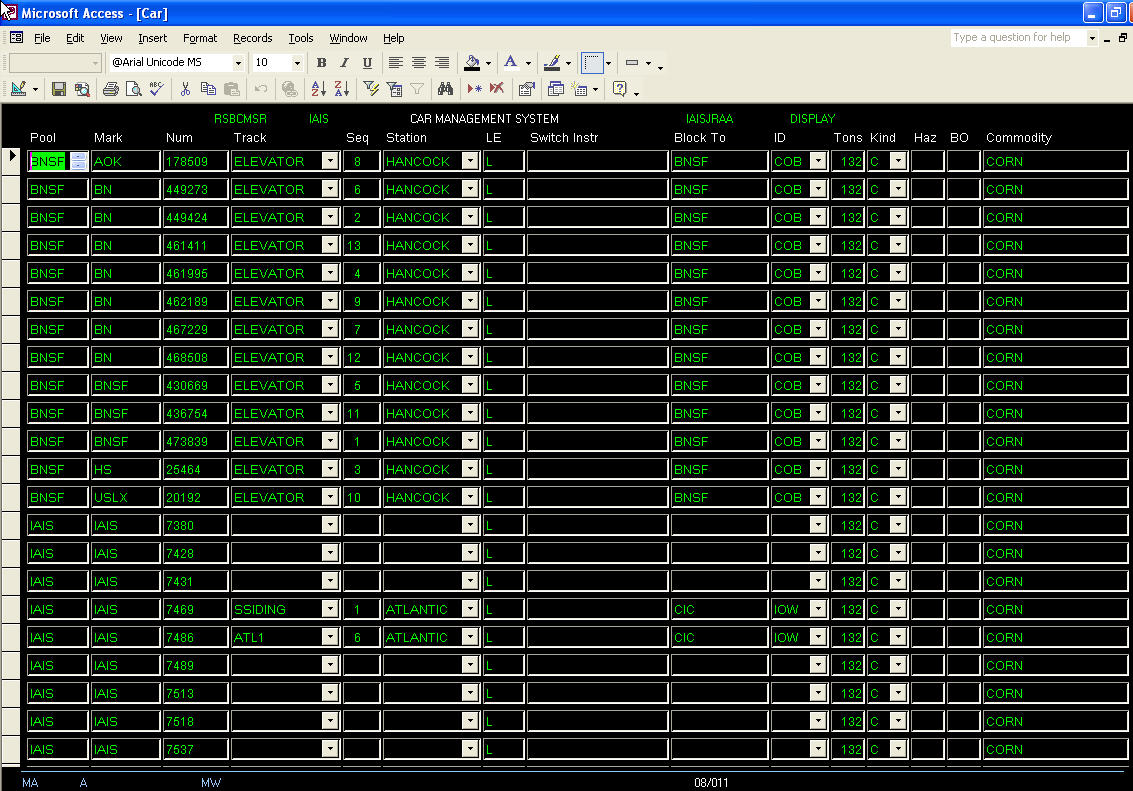Click the File Search icon
Screen dimensions: 1133x791
click(82, 89)
